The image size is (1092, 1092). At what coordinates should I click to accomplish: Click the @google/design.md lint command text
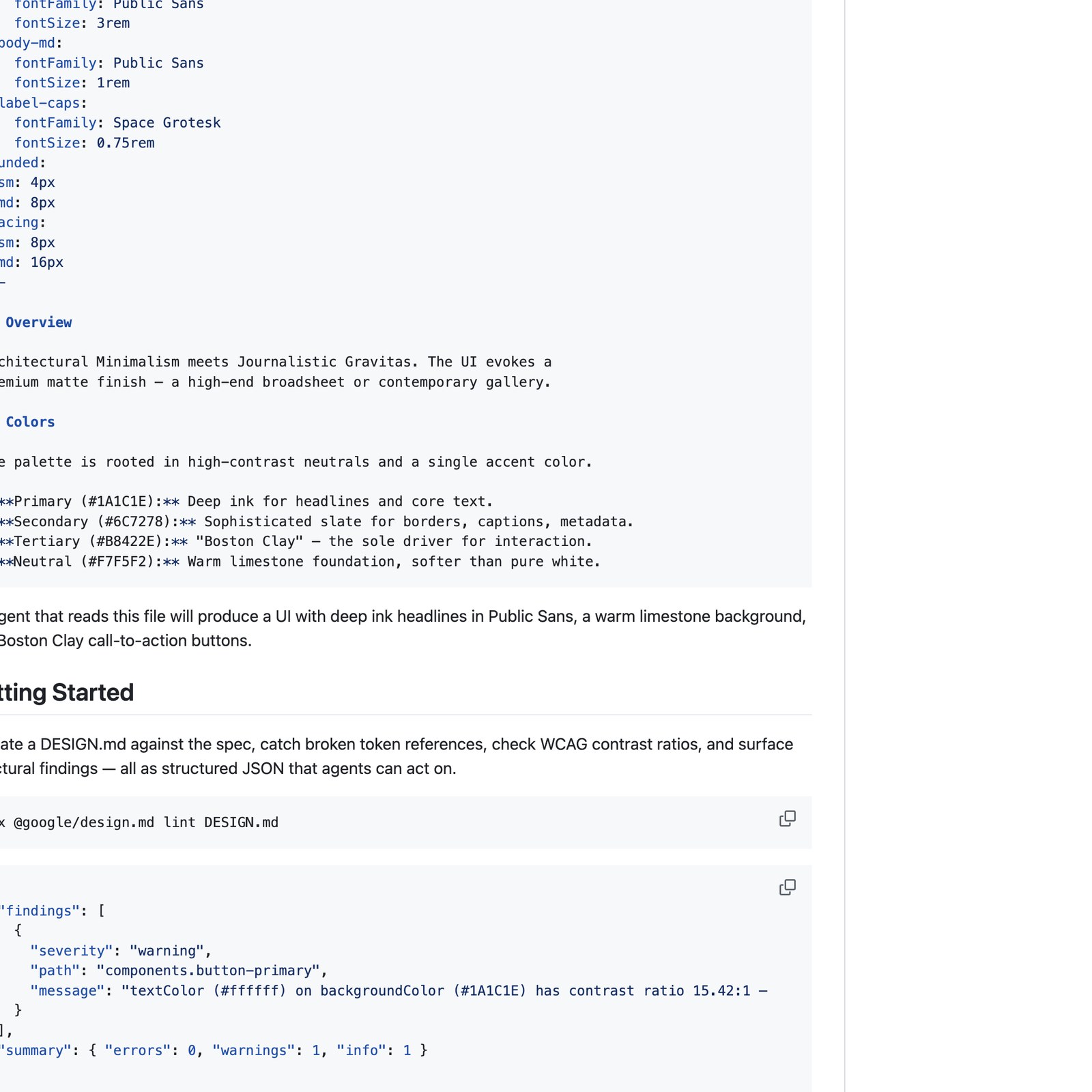pyautogui.click(x=145, y=822)
